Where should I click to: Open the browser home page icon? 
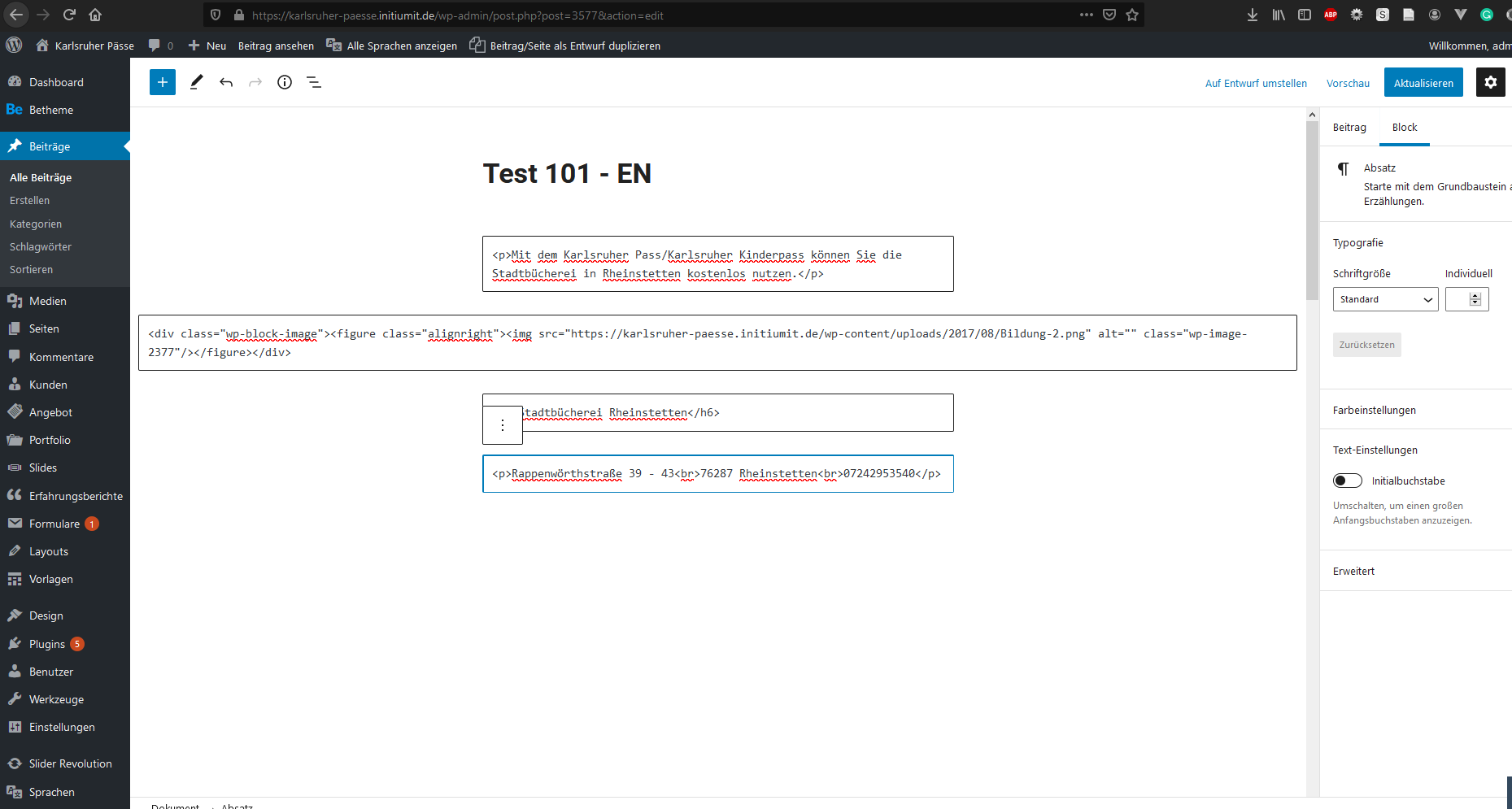point(95,15)
